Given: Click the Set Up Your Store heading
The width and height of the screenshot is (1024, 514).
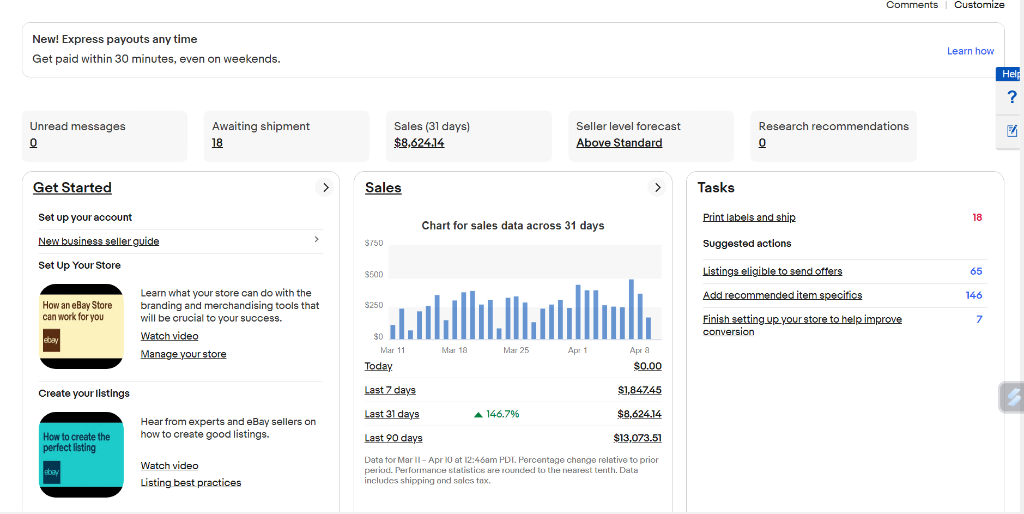Looking at the screenshot, I should coord(80,265).
